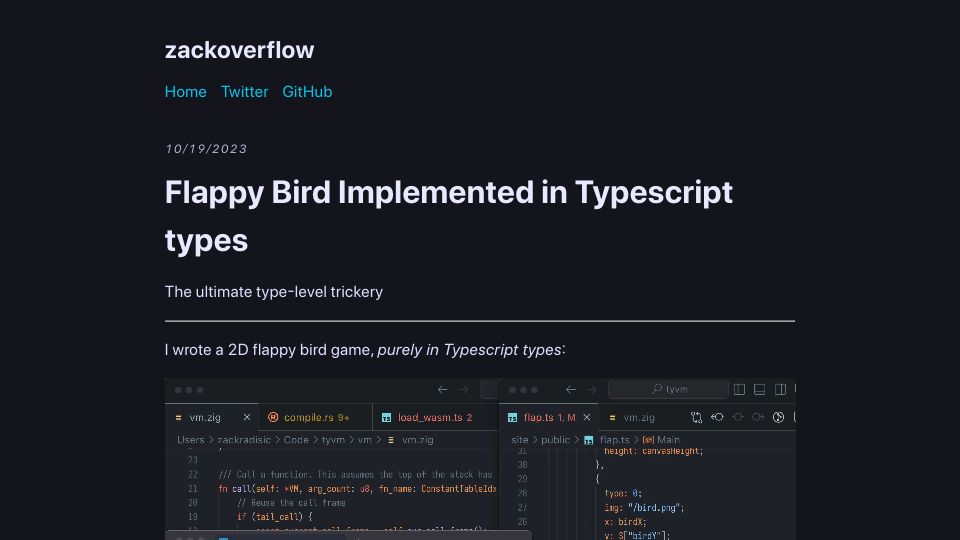Click the "/// Call a function" comment line

tap(356, 474)
